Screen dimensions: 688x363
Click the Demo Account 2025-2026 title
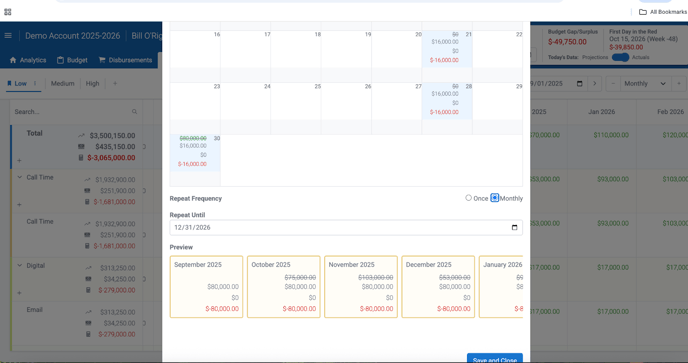pyautogui.click(x=72, y=36)
